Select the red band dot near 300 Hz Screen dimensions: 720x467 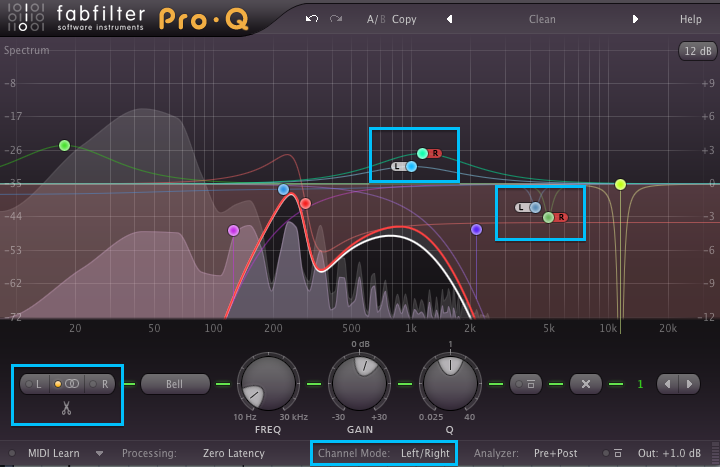[x=305, y=203]
